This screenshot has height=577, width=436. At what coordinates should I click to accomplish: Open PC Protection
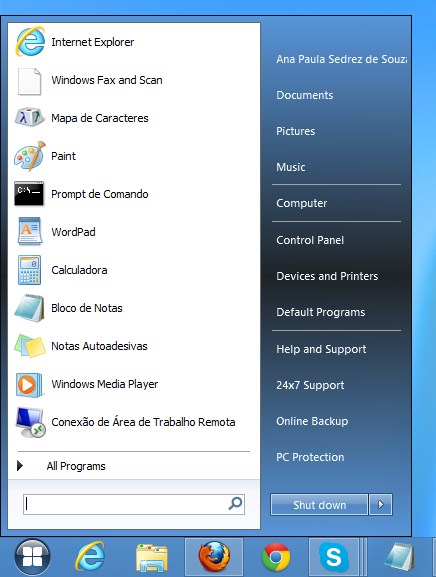point(310,457)
